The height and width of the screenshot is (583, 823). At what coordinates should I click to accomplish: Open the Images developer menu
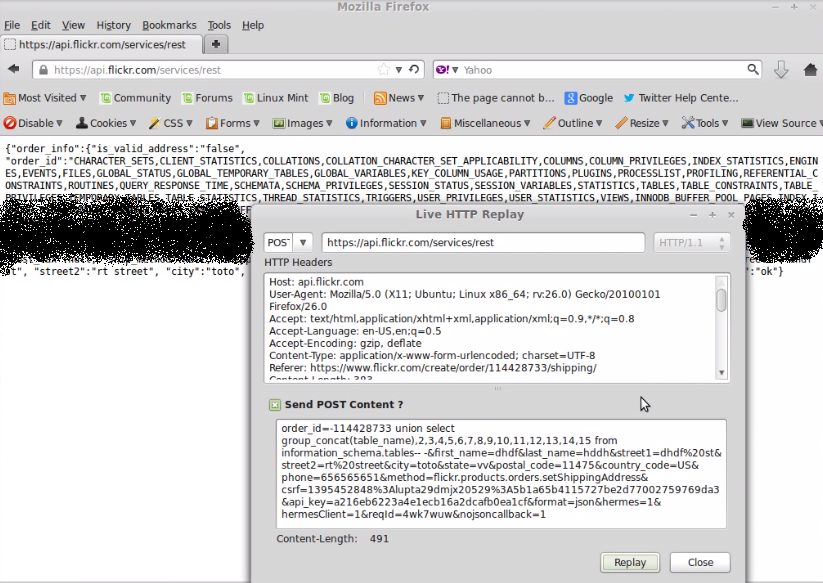tap(302, 123)
